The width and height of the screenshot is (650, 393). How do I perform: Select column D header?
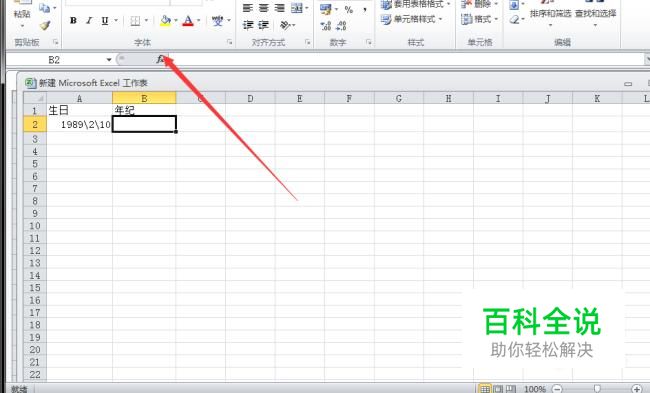point(250,98)
